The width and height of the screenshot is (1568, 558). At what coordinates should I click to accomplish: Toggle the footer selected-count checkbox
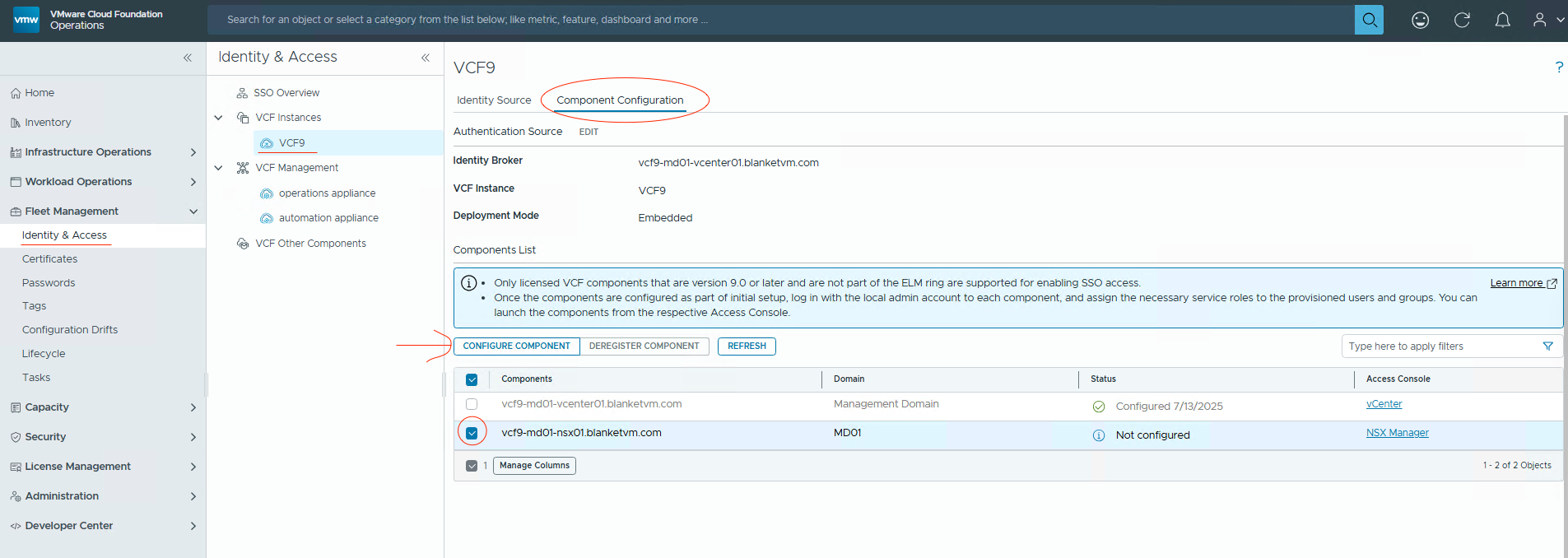pos(472,466)
